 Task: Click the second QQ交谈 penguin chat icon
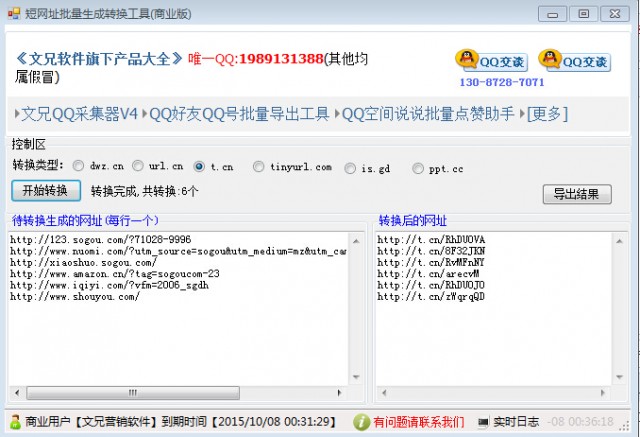point(575,61)
